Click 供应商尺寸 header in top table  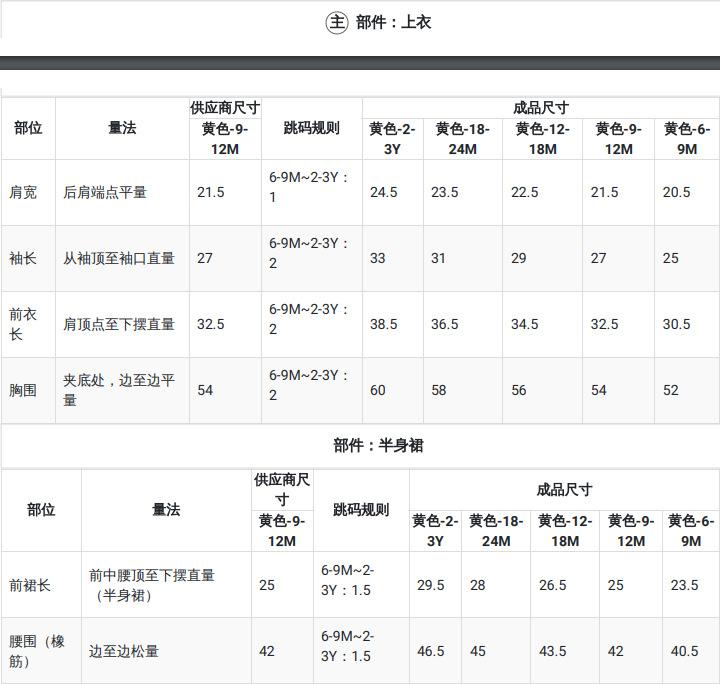pos(225,108)
